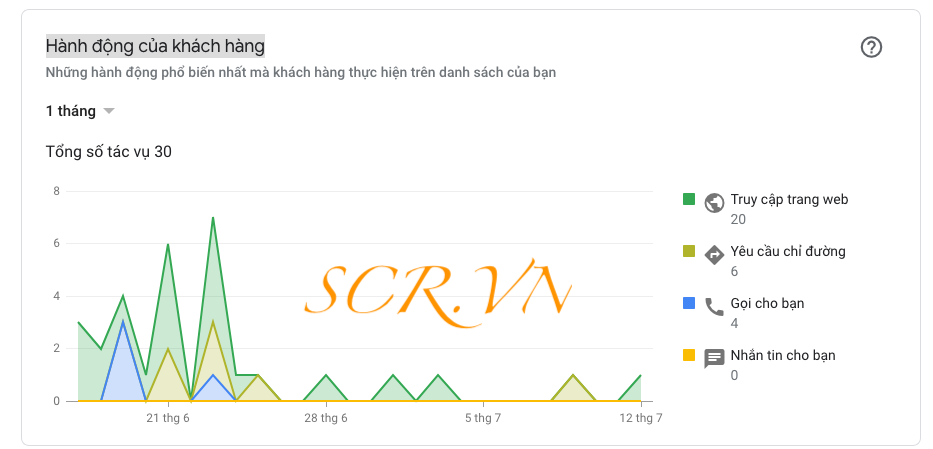Click the yellow legend color square
The image size is (933, 449).
689,355
